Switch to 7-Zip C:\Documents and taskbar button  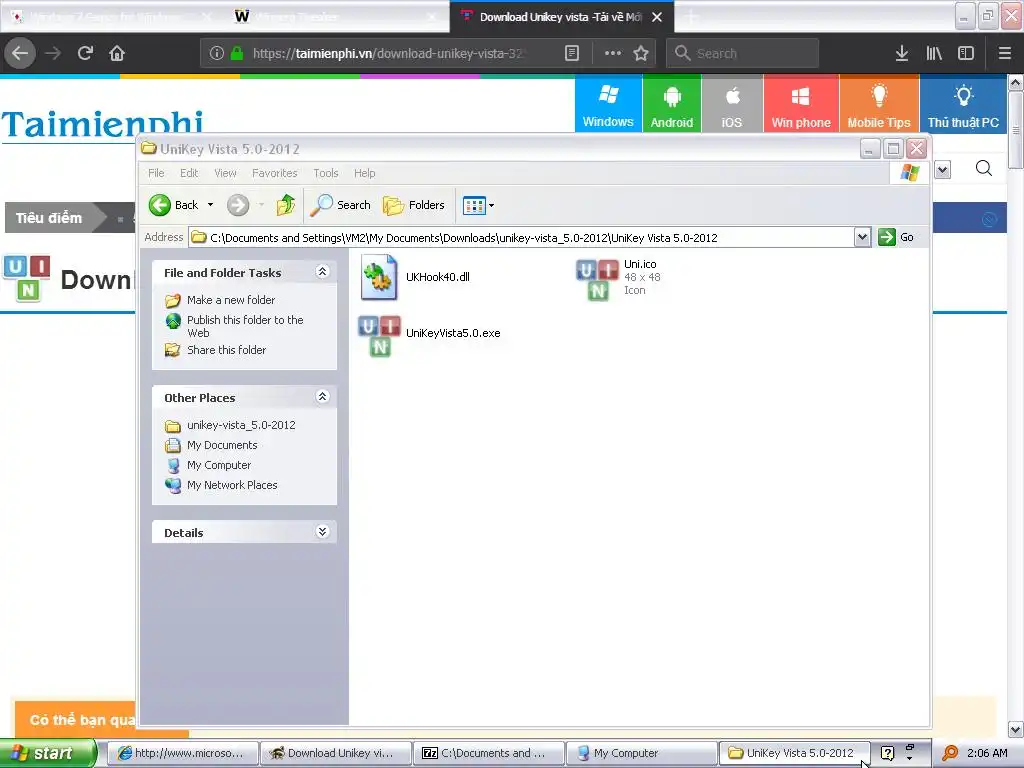coord(488,753)
